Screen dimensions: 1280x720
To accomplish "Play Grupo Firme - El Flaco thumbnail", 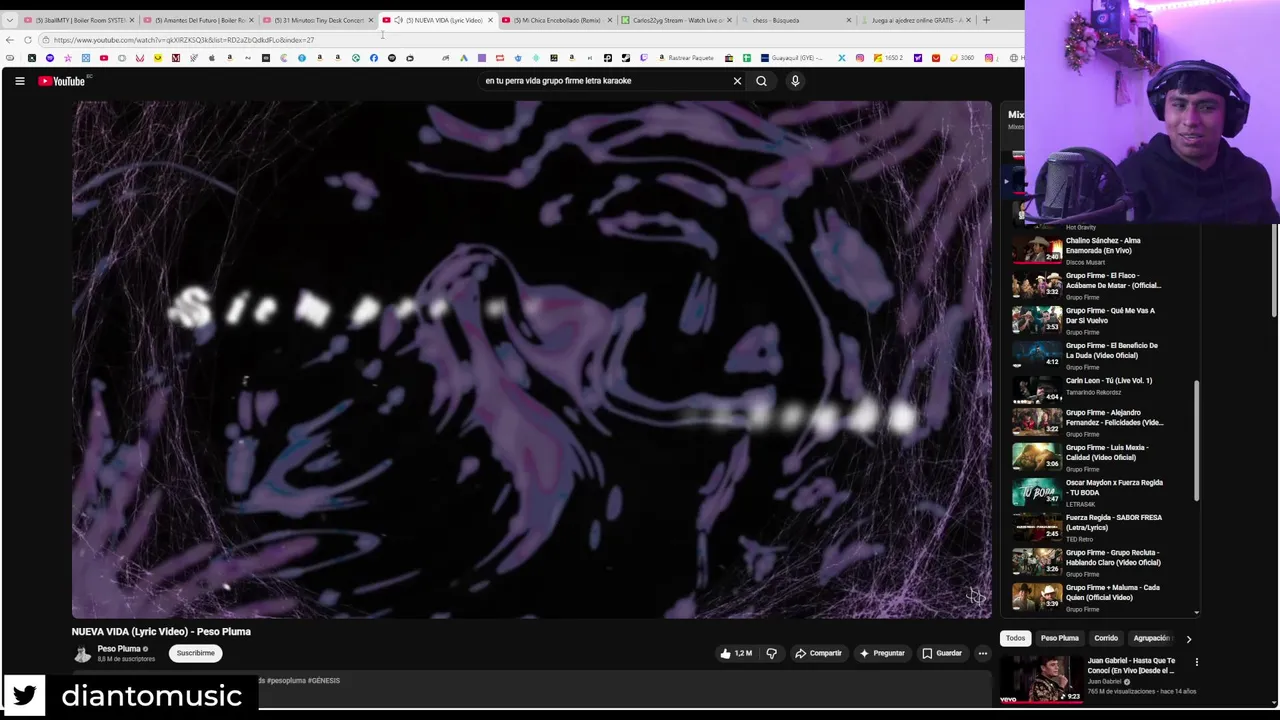I will point(1037,285).
